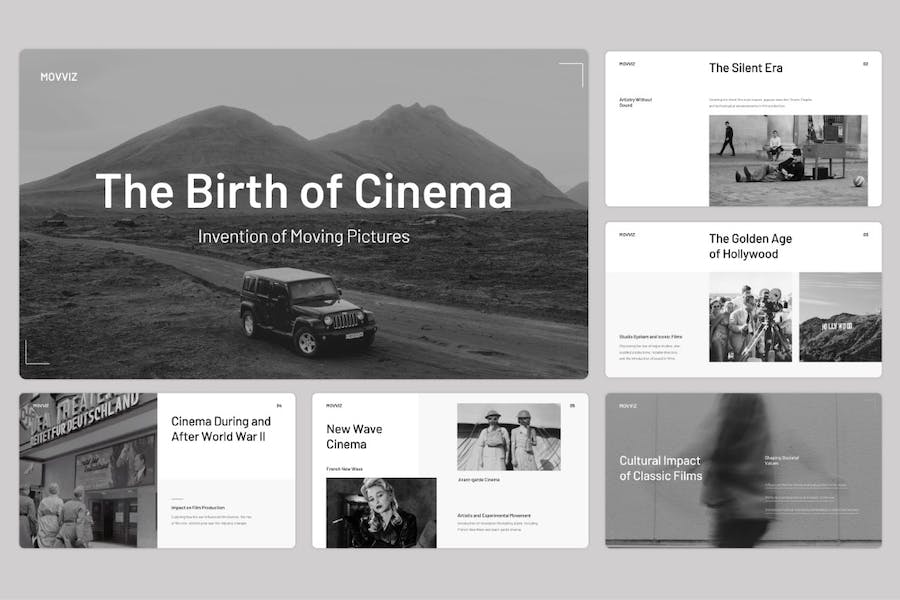Select 'Cultural Impact of Classic Films' heading
The height and width of the screenshot is (600, 900).
[661, 468]
